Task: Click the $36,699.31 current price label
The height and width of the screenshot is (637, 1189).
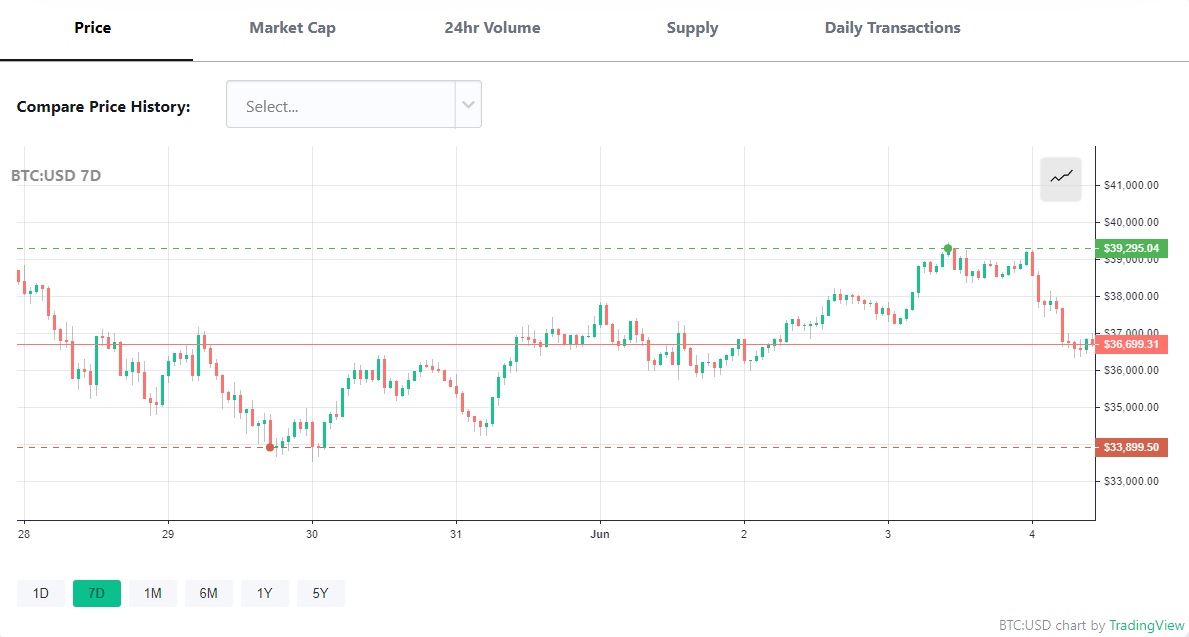Action: (x=1131, y=344)
